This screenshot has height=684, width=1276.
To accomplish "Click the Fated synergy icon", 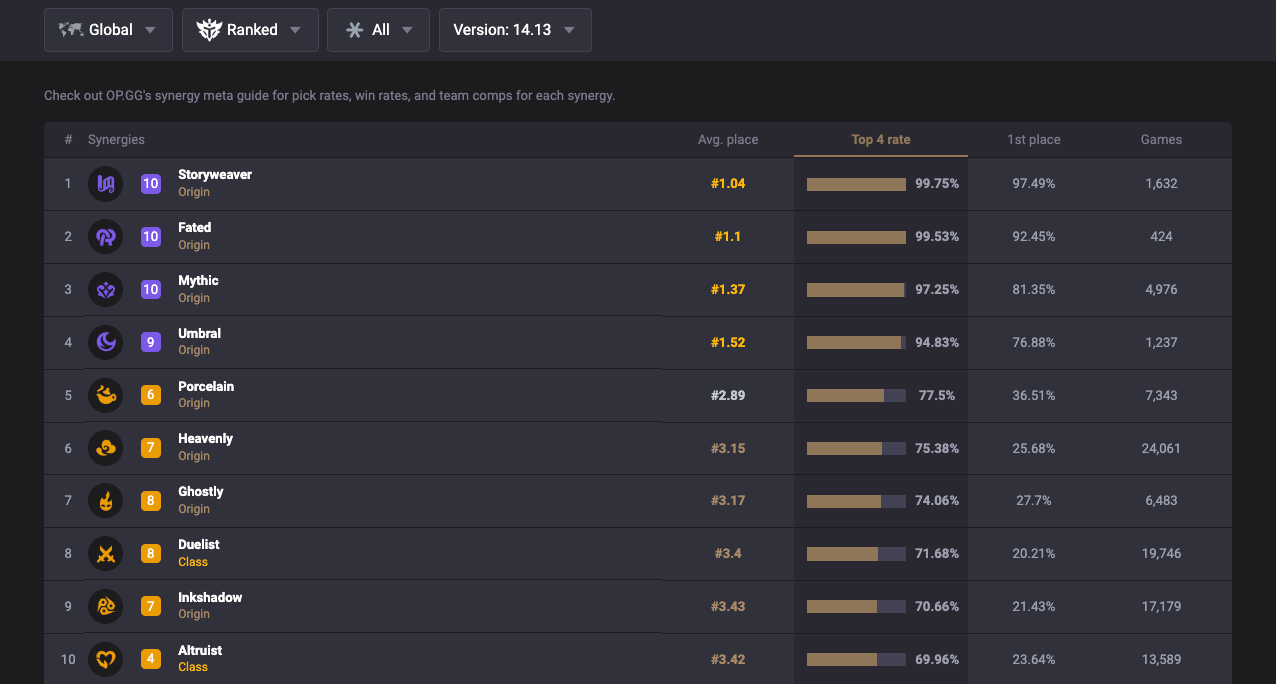I will point(106,237).
